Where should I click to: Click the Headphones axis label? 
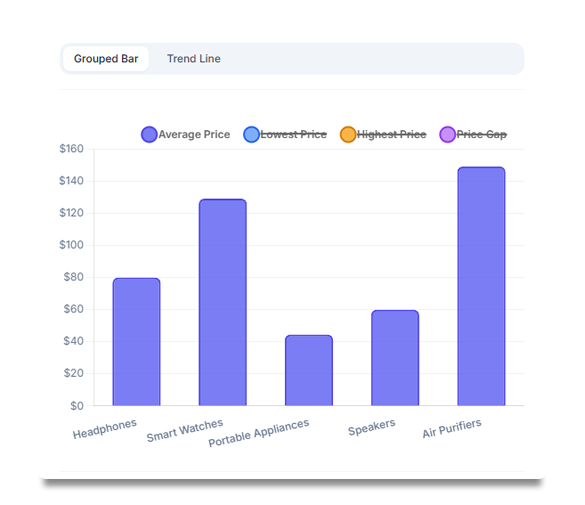pyautogui.click(x=104, y=429)
